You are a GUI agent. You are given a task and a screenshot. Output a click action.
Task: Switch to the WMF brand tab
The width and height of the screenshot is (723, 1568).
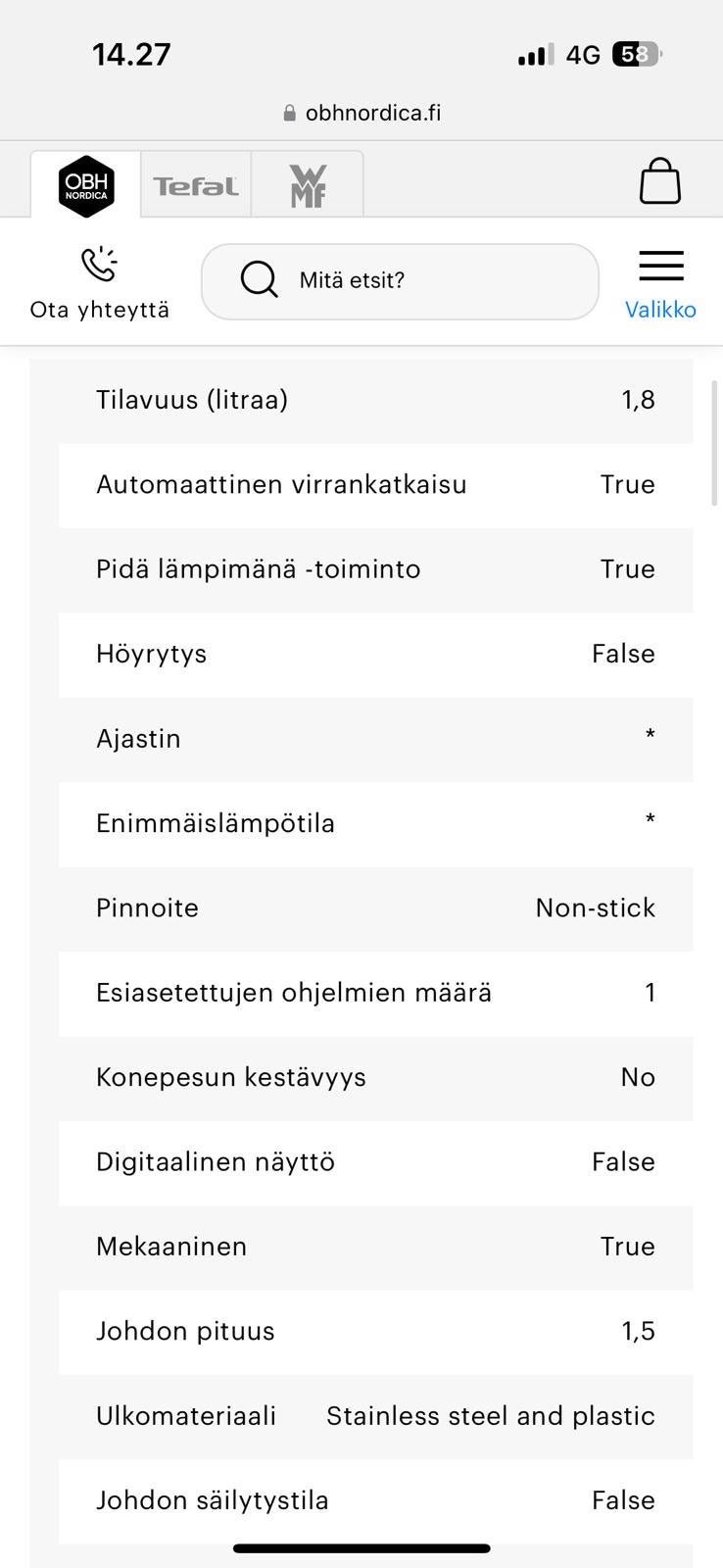pos(308,185)
